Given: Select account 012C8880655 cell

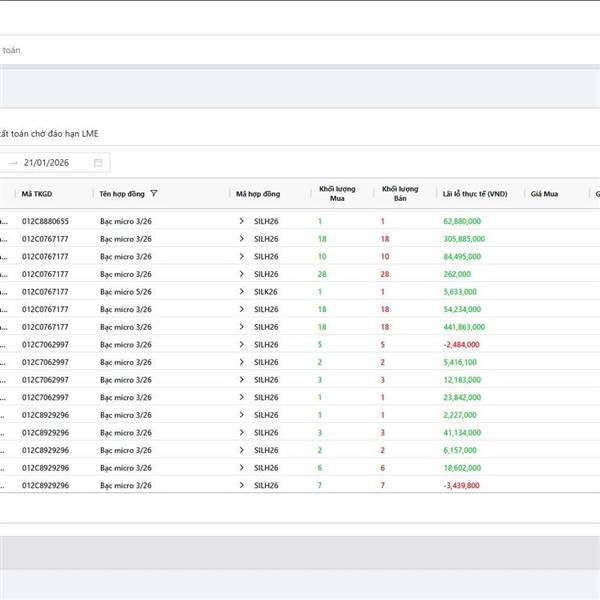Looking at the screenshot, I should pyautogui.click(x=46, y=221).
